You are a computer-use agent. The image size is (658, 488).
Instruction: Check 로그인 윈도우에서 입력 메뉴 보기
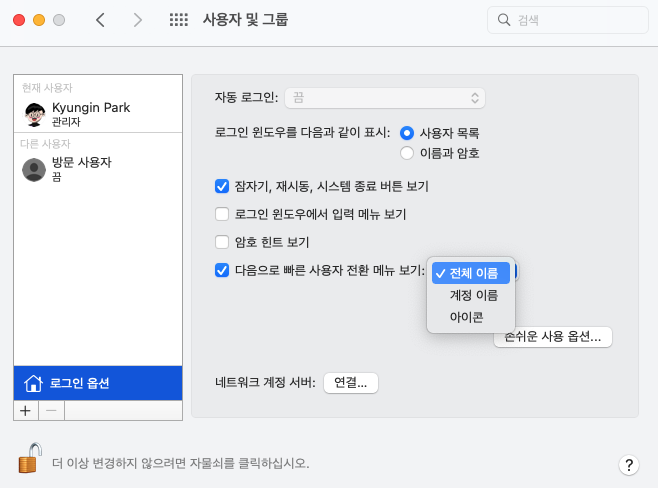[x=222, y=214]
